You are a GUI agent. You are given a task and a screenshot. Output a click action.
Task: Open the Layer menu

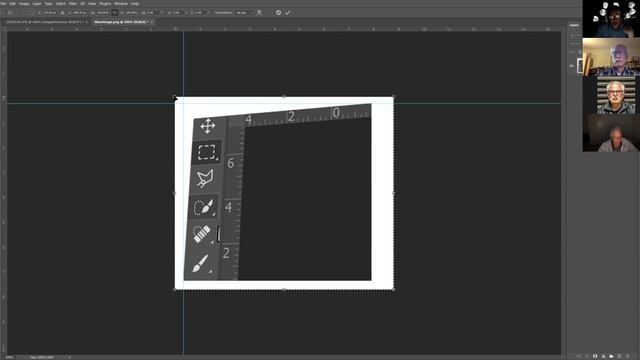(x=37, y=4)
